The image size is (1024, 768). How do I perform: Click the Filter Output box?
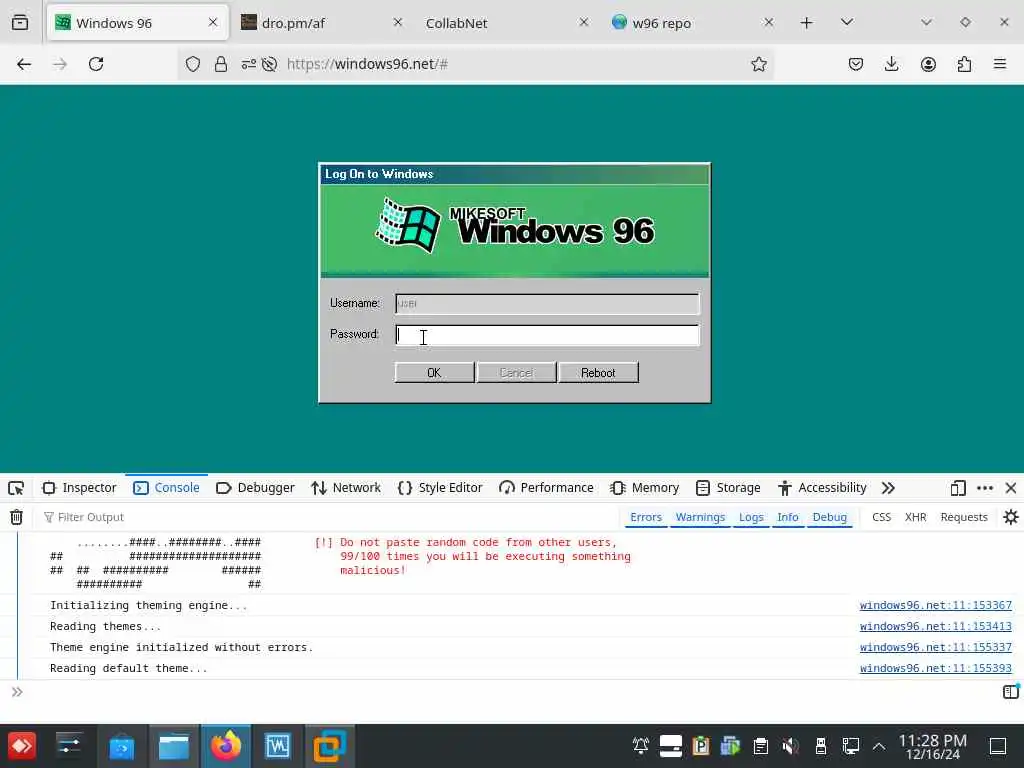click(x=327, y=517)
